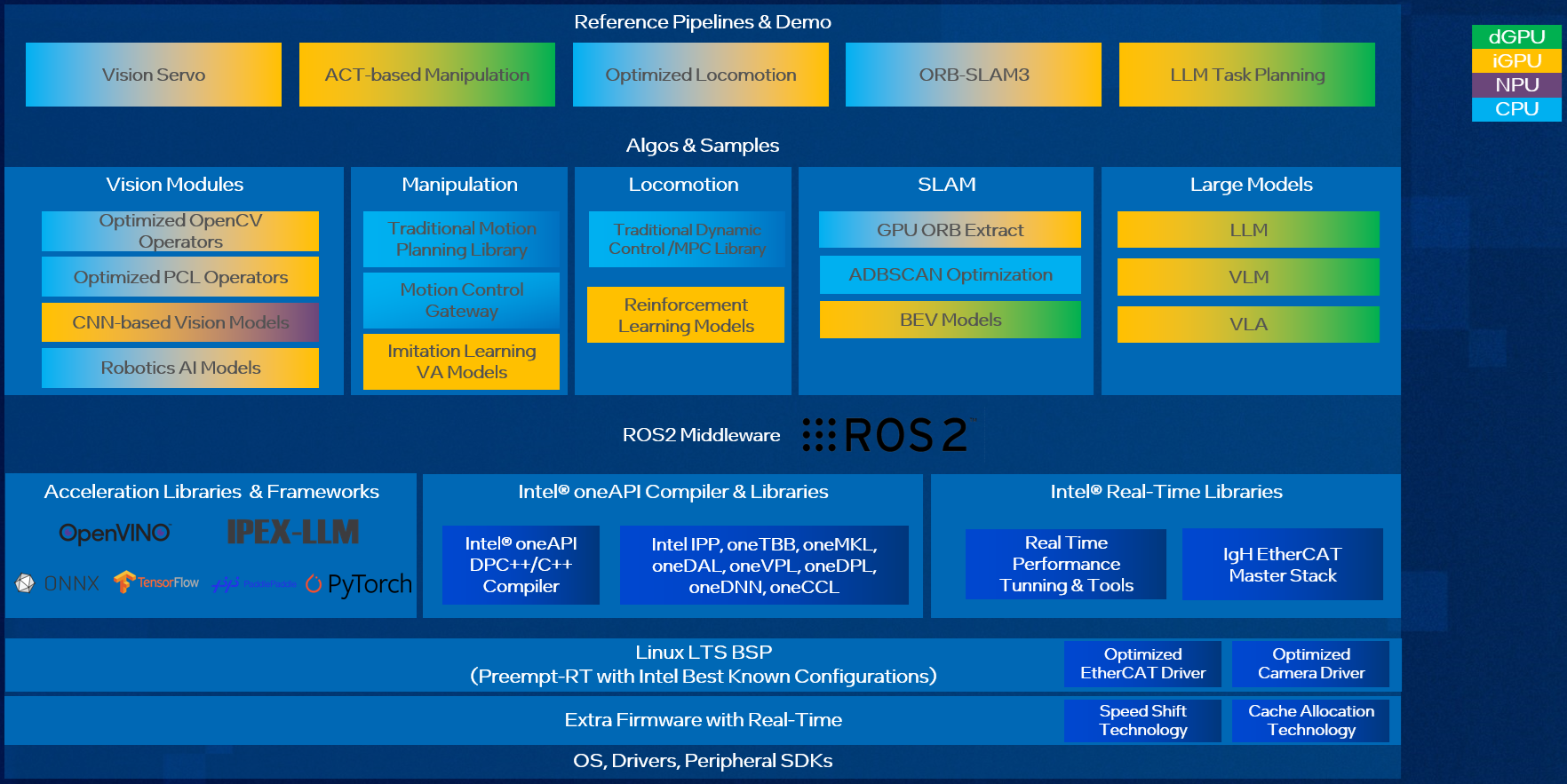Screen dimensions: 1567x784
Task: Open the VLA large model block
Action: [1248, 324]
